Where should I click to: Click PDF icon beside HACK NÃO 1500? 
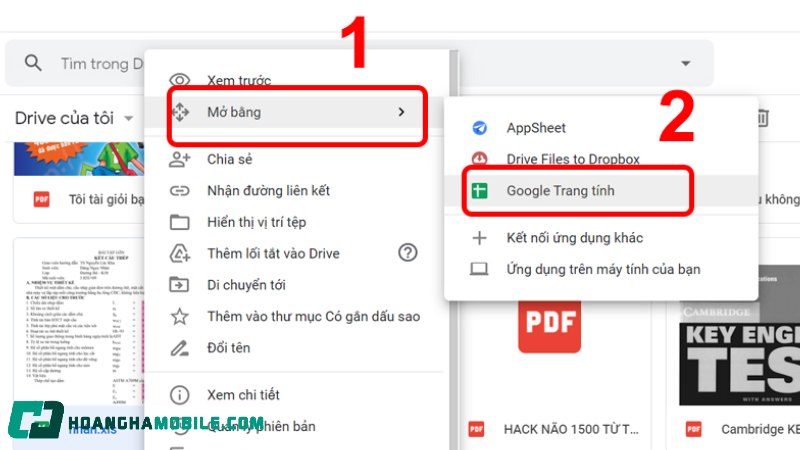point(476,430)
